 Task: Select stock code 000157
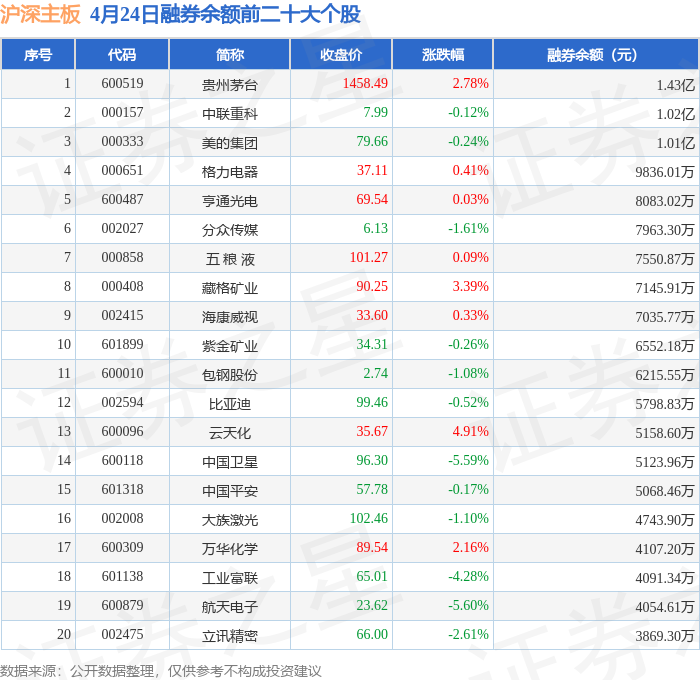tap(122, 112)
